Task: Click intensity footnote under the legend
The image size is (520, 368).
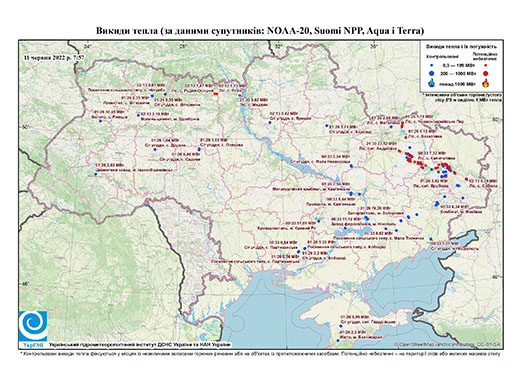Action: 463,97
